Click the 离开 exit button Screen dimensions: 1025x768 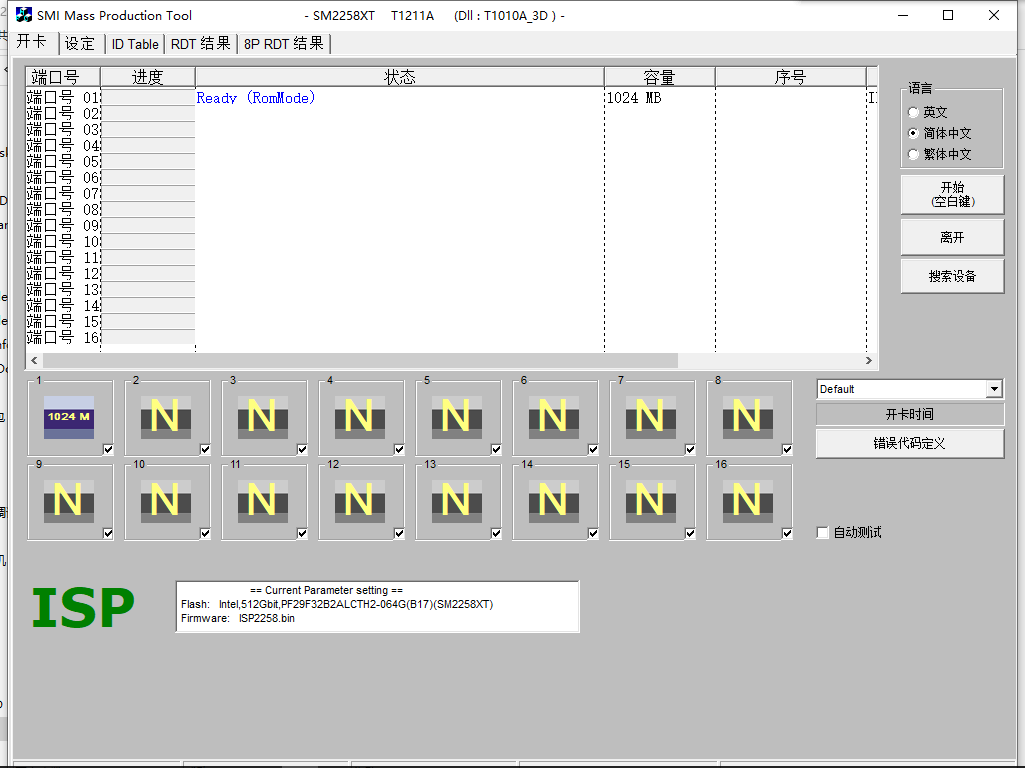[x=952, y=237]
